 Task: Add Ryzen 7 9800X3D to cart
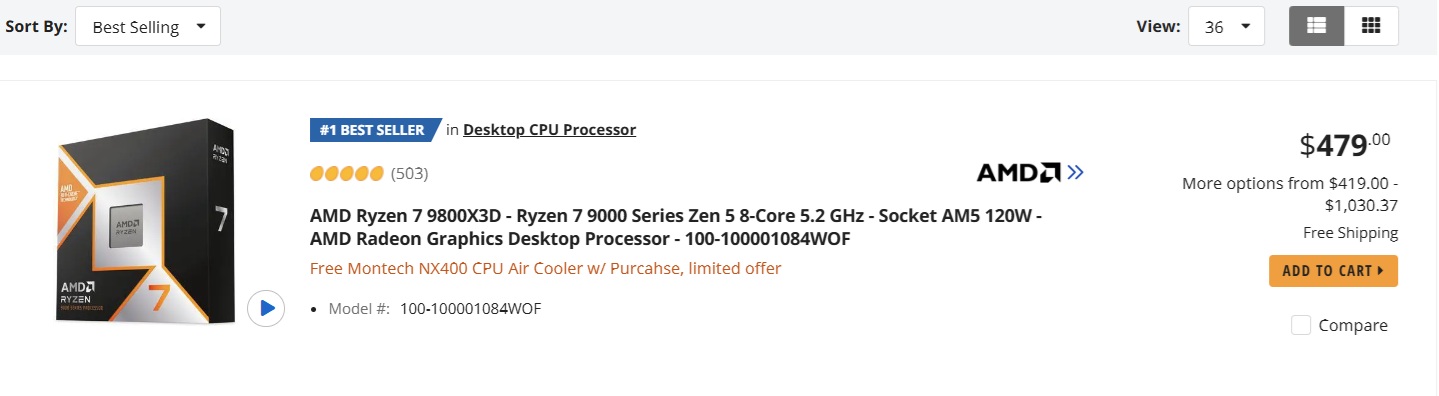pos(1333,271)
